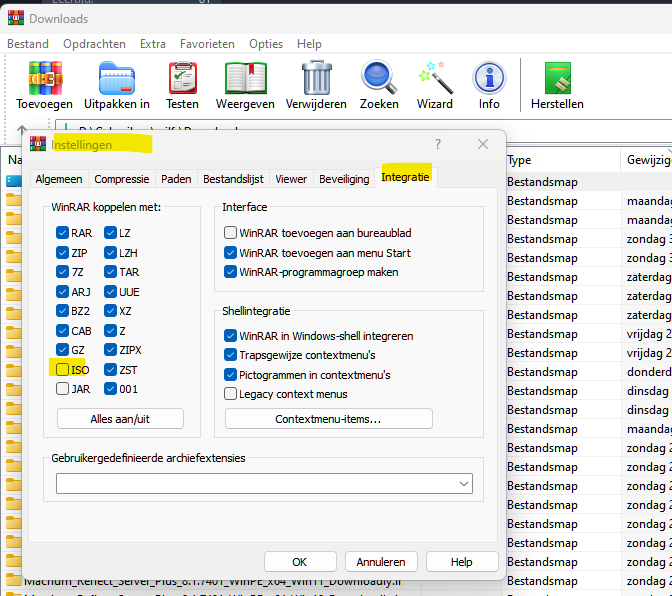
Task: Click the Testen checklist icon
Action: tap(182, 79)
